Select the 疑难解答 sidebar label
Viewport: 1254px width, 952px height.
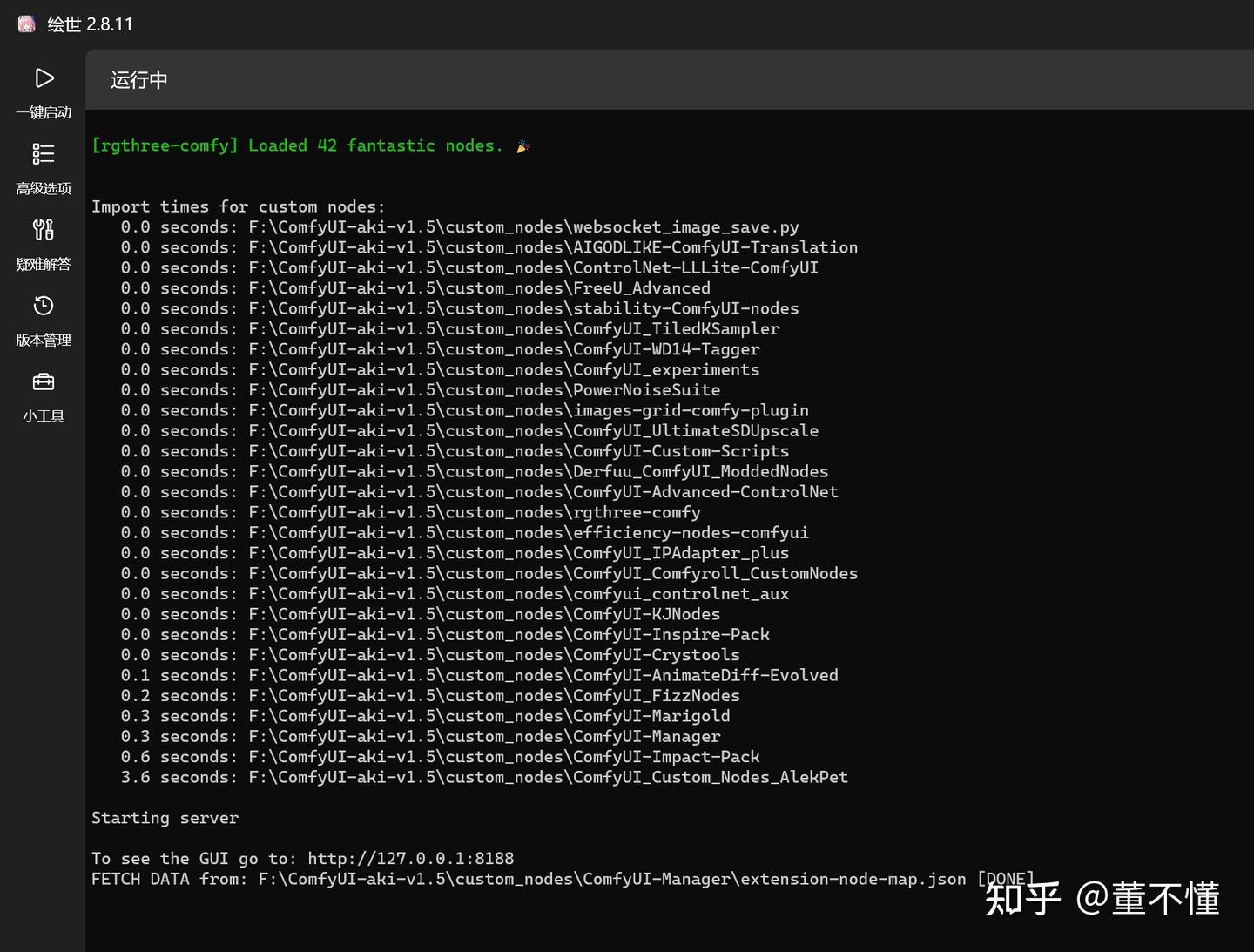coord(44,264)
